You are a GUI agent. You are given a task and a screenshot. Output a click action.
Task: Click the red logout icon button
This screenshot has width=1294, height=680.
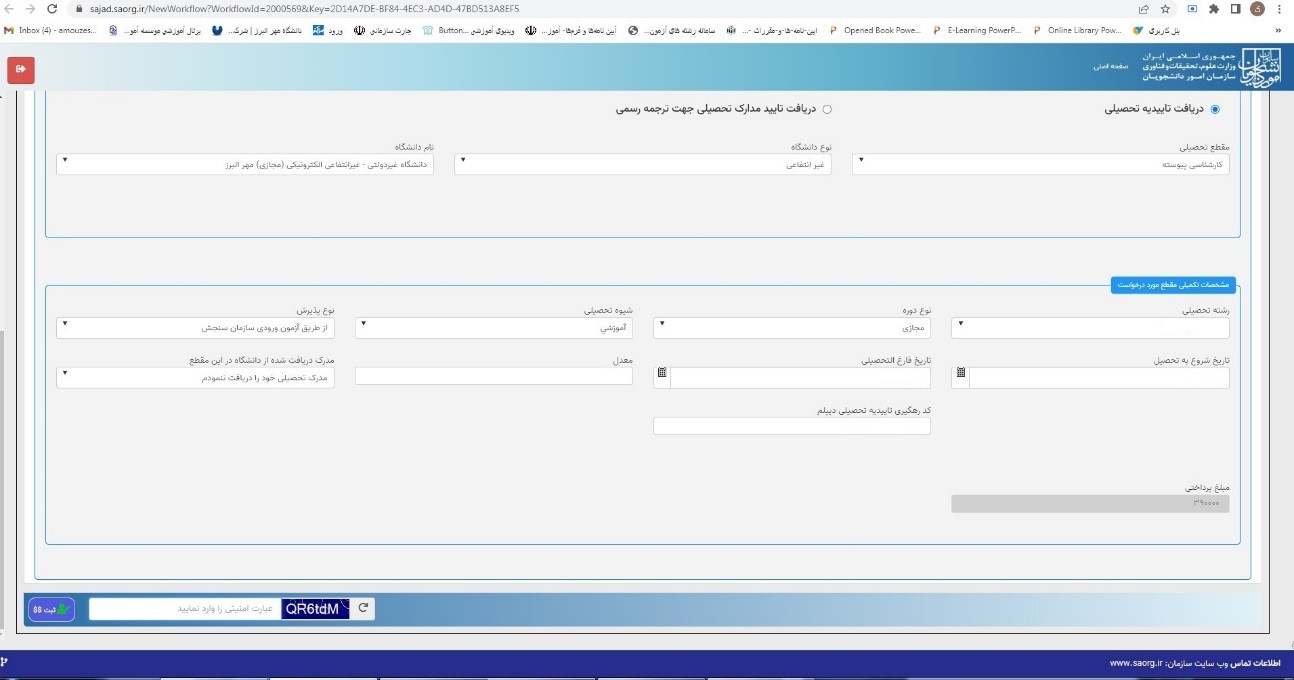click(x=21, y=69)
